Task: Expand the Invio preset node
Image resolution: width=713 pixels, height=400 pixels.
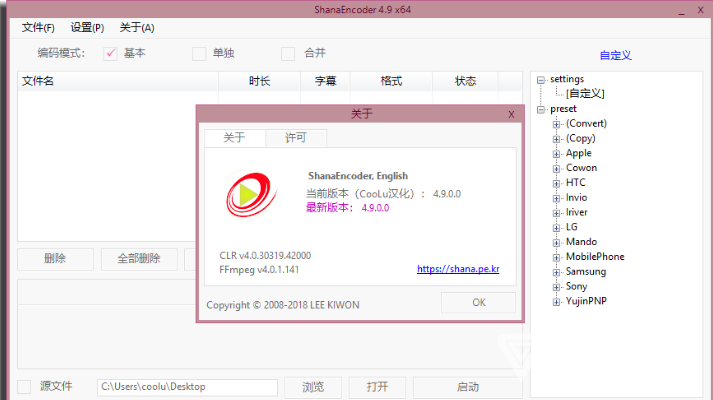Action: [556, 198]
